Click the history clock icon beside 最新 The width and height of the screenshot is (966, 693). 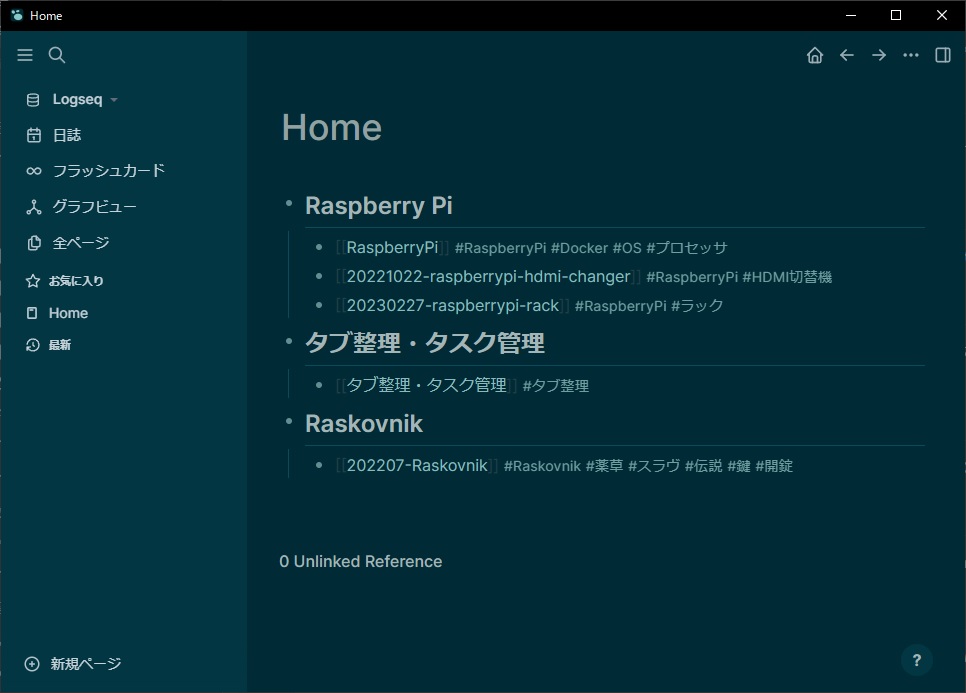[33, 345]
